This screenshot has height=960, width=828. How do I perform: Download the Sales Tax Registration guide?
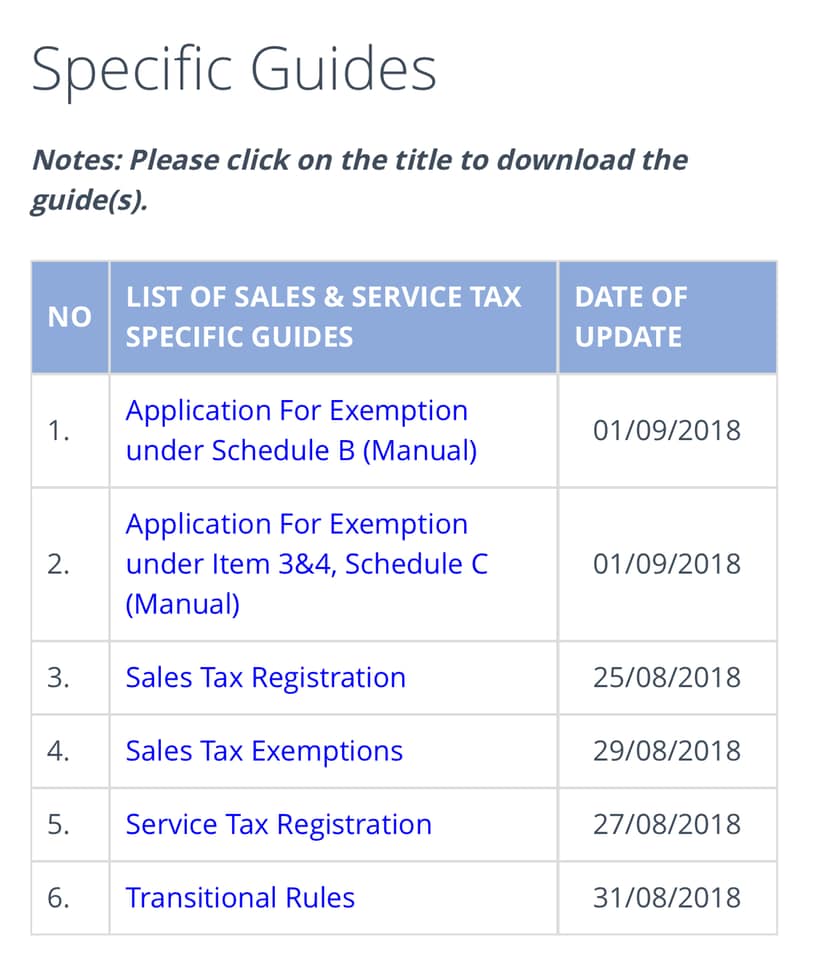(266, 678)
